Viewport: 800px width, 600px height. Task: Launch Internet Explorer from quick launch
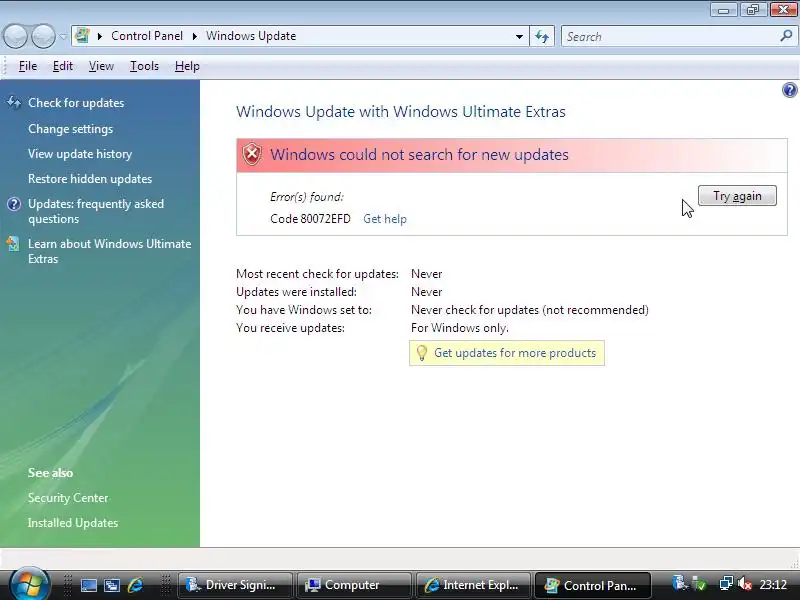[135, 585]
